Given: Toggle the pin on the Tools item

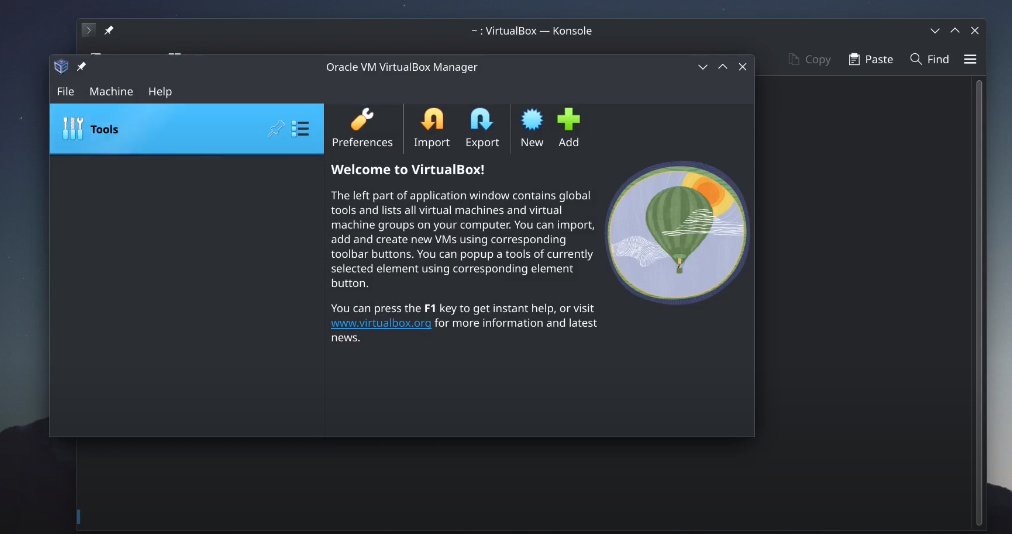Looking at the screenshot, I should tap(276, 129).
